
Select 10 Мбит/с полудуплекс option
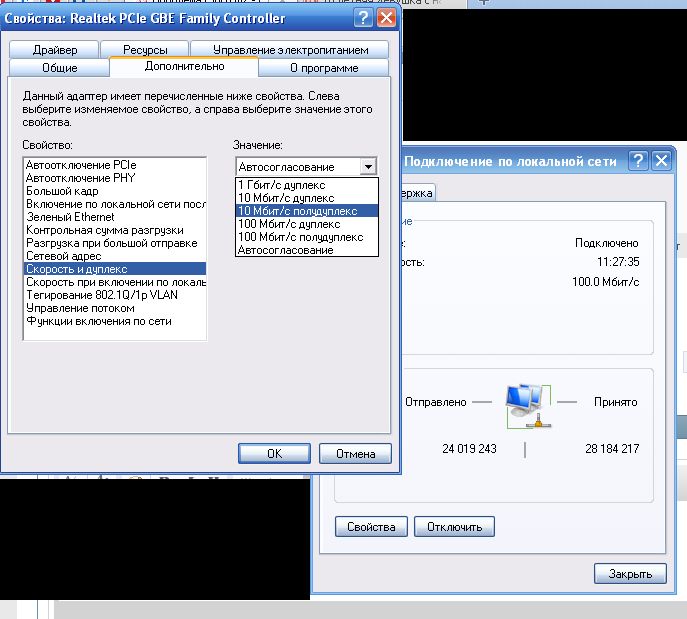coord(307,211)
